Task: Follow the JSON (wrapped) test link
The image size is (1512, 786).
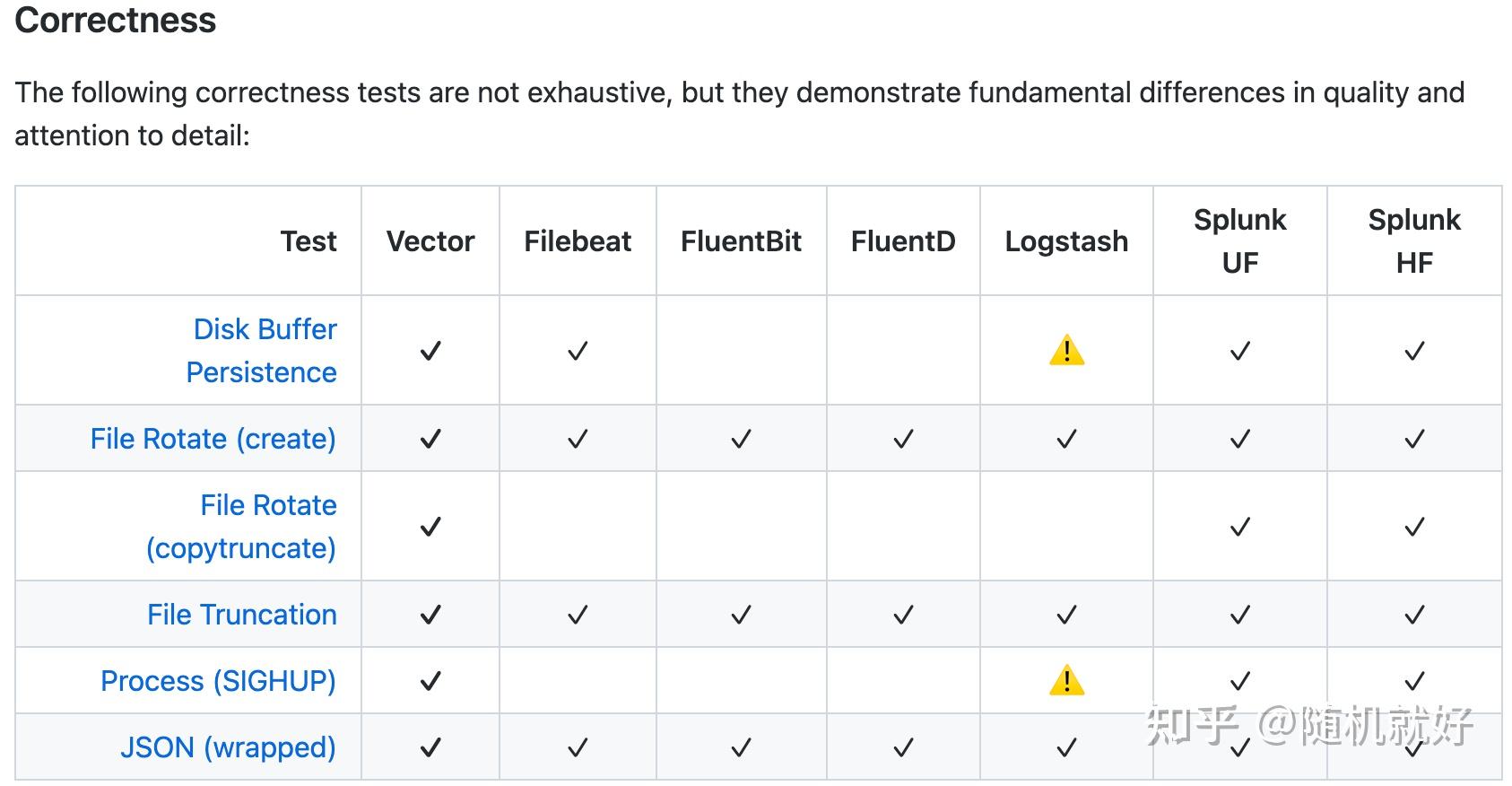Action: (x=228, y=747)
